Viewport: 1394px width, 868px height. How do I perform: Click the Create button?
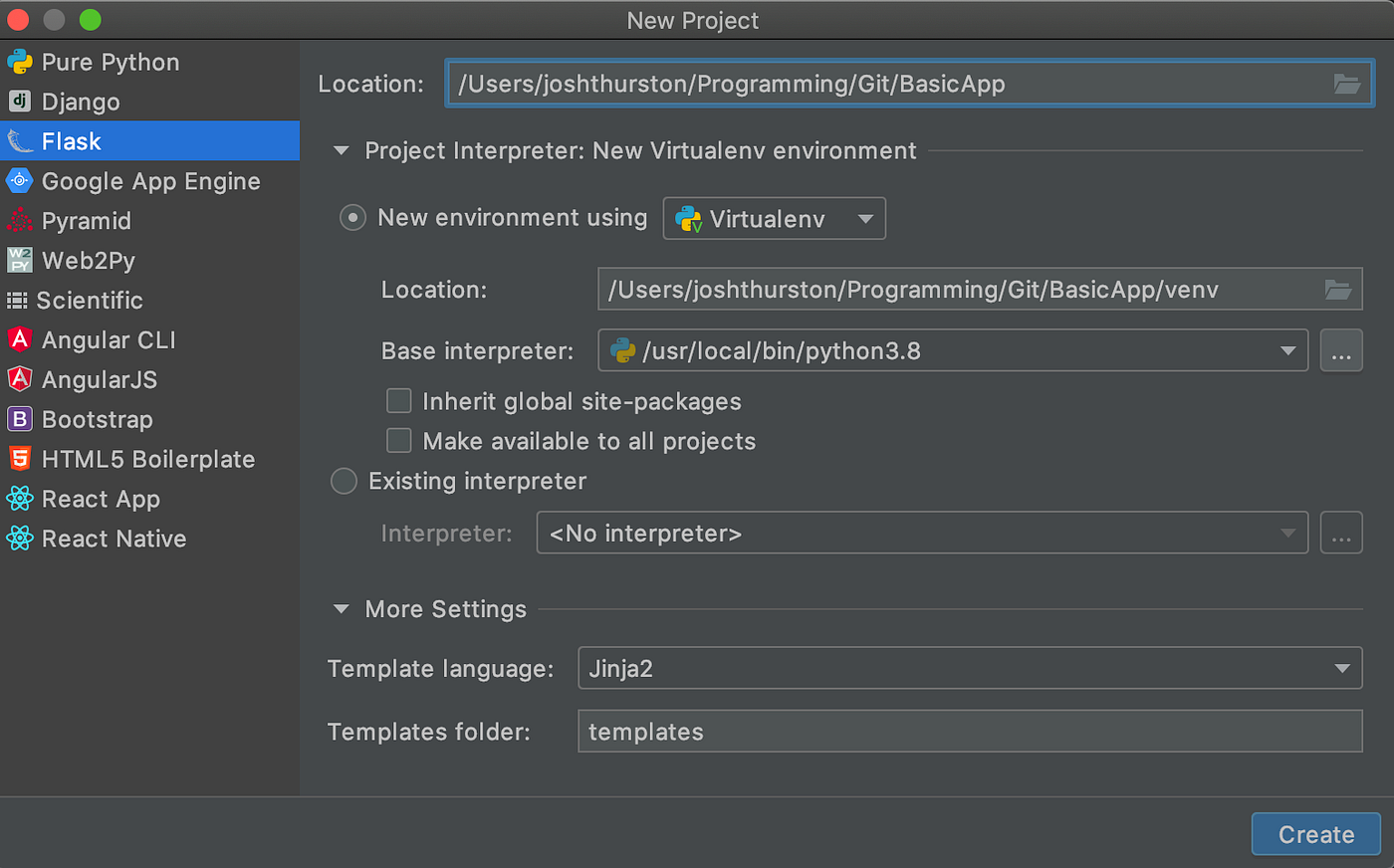pyautogui.click(x=1315, y=834)
